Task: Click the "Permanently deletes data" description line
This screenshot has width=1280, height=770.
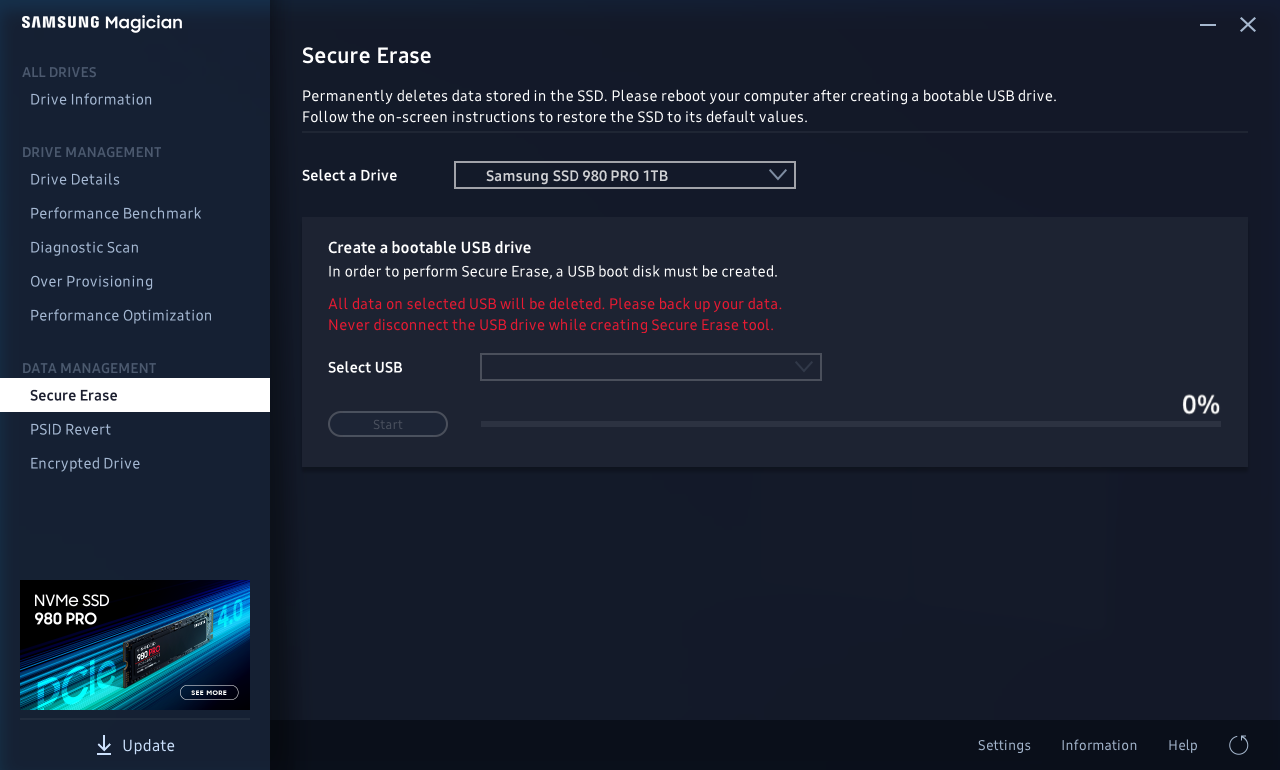Action: [x=679, y=96]
